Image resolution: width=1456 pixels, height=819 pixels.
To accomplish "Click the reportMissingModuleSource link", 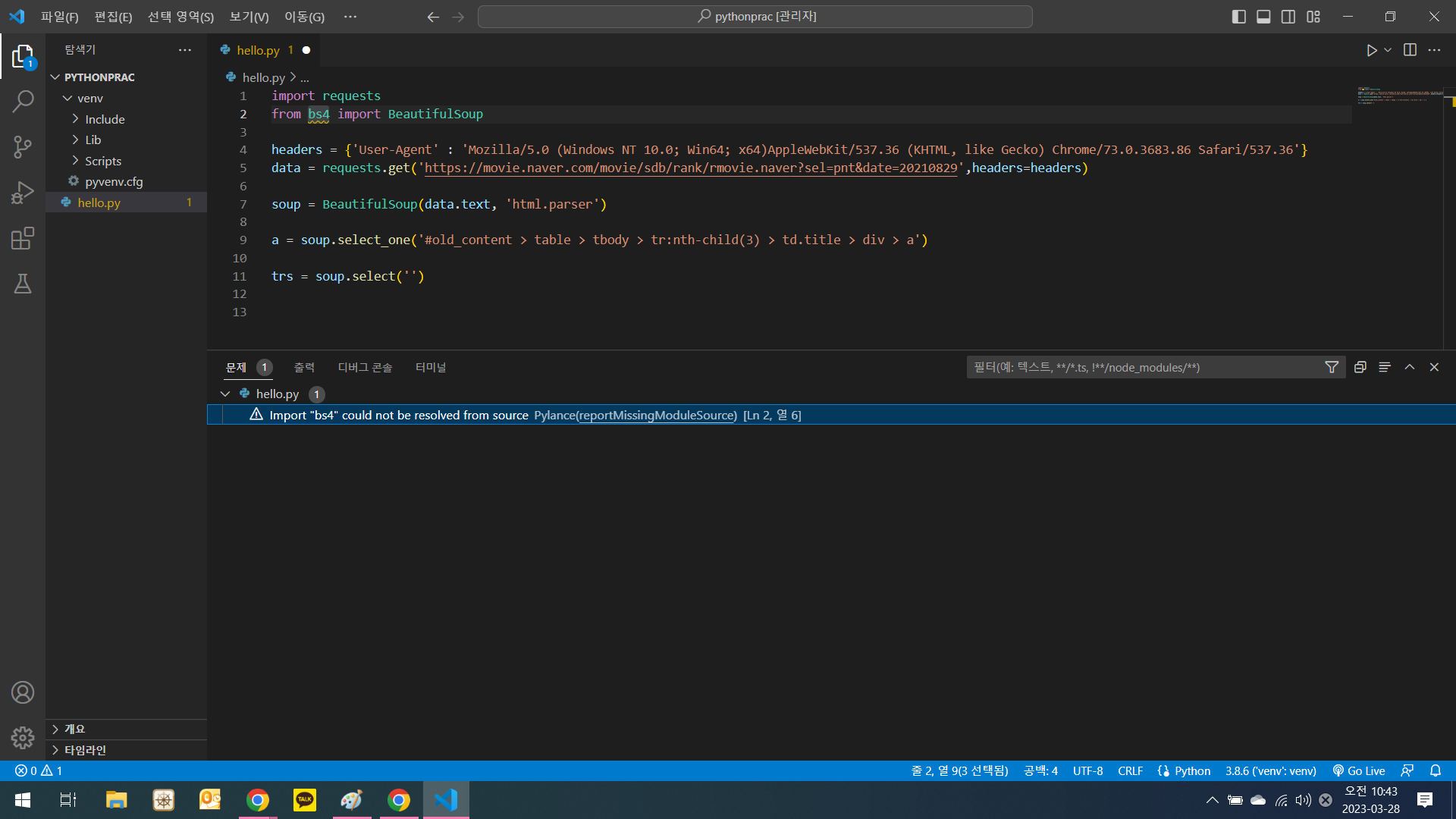I will (657, 415).
